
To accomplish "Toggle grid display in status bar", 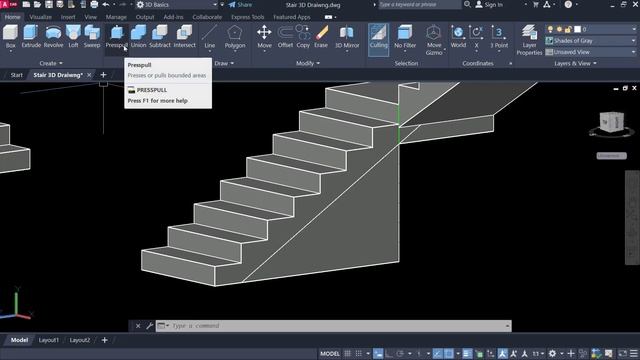I will coord(347,353).
